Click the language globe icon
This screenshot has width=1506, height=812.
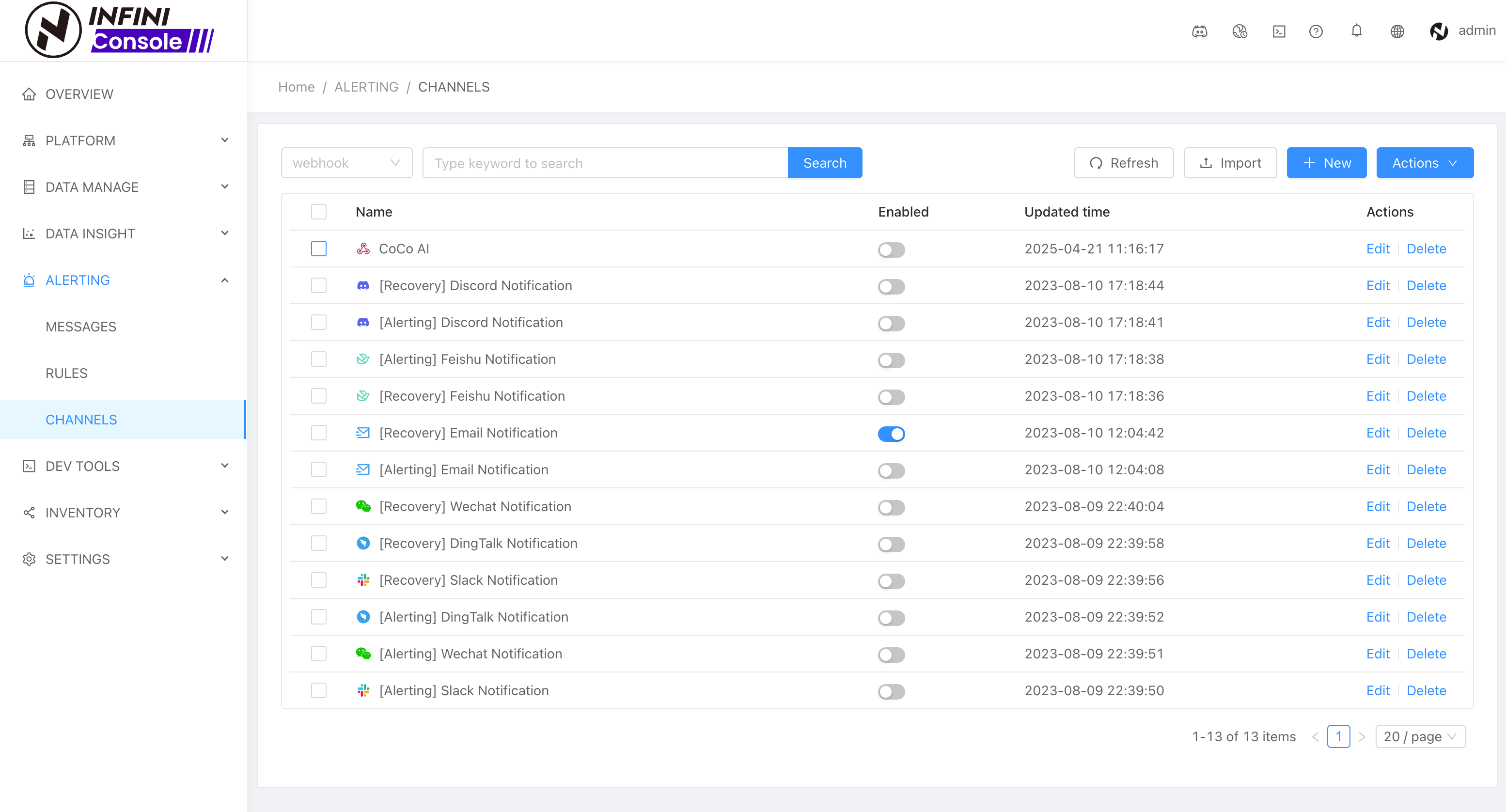1396,31
